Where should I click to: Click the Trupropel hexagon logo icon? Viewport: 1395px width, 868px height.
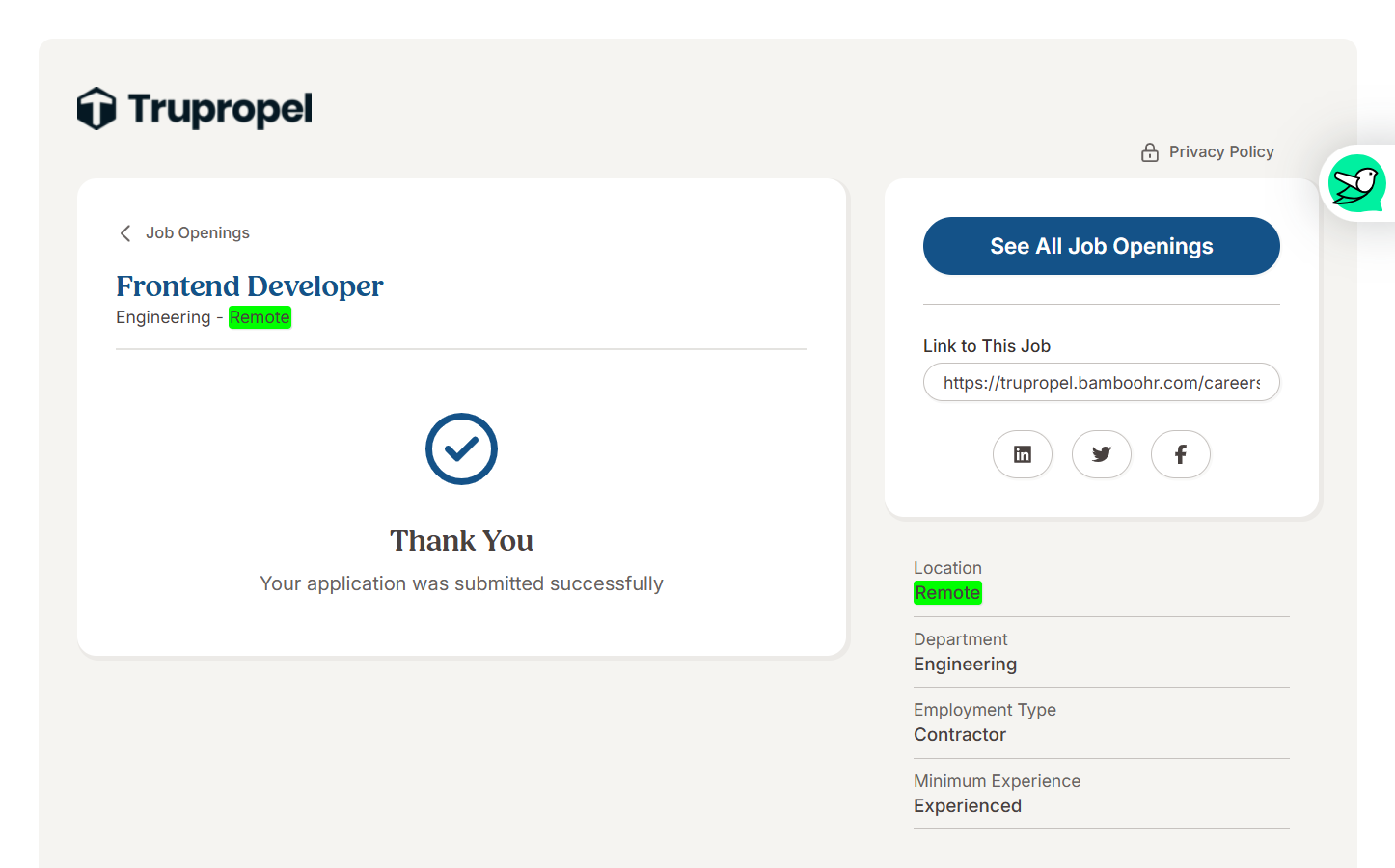[96, 108]
